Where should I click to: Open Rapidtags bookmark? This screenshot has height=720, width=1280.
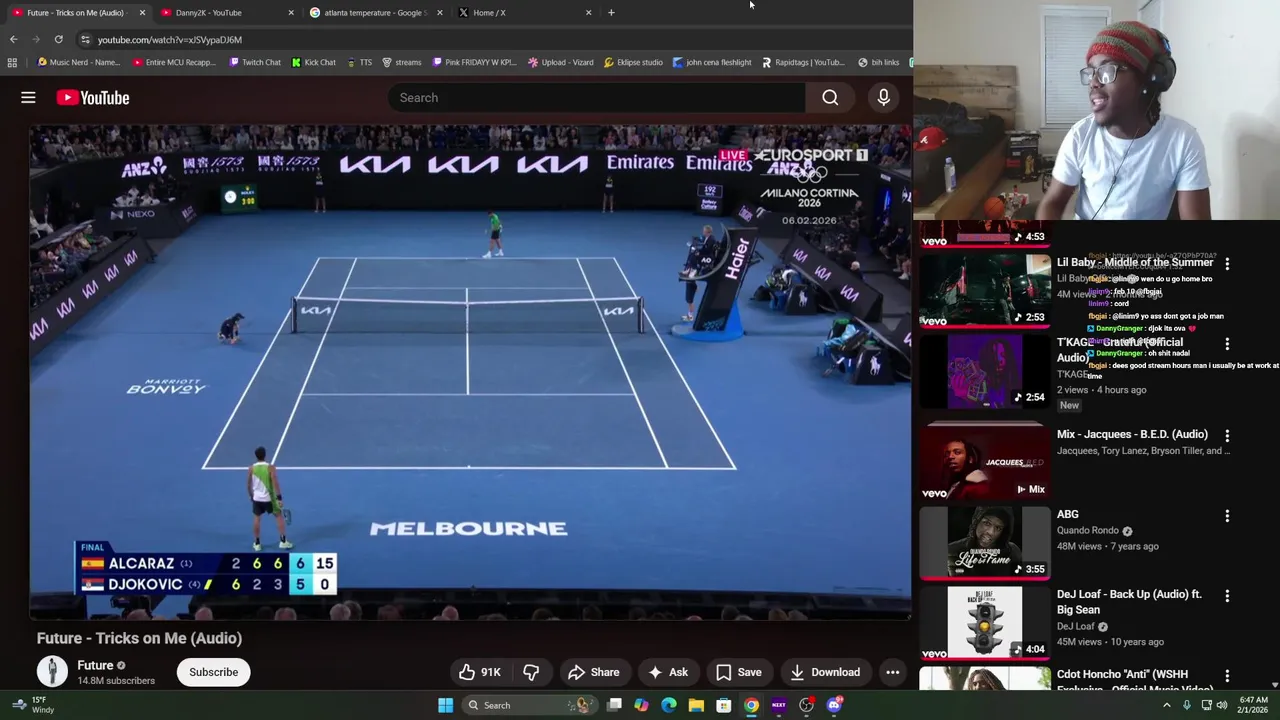click(803, 62)
